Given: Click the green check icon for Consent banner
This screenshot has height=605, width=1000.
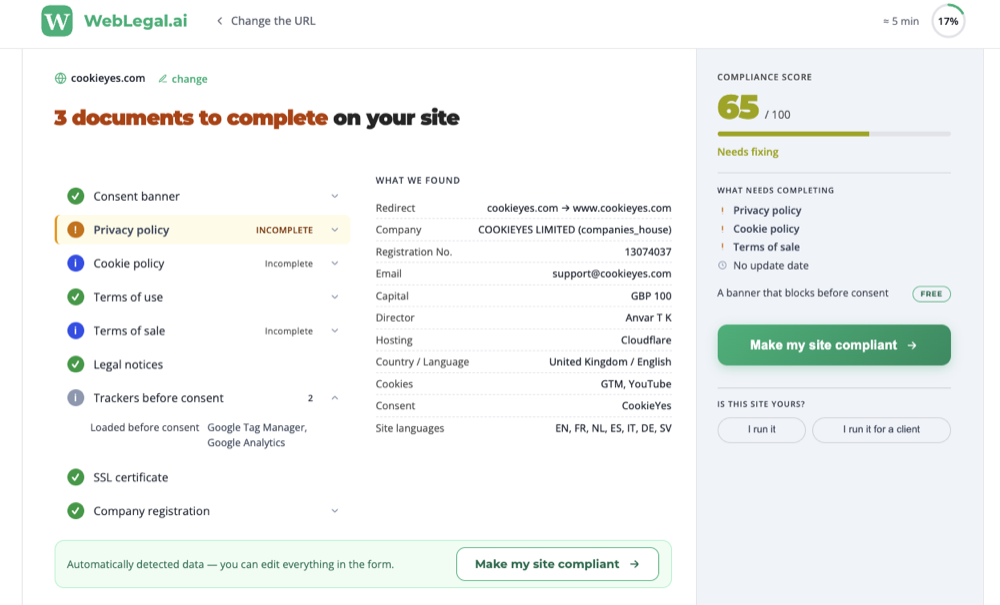Looking at the screenshot, I should pos(76,196).
